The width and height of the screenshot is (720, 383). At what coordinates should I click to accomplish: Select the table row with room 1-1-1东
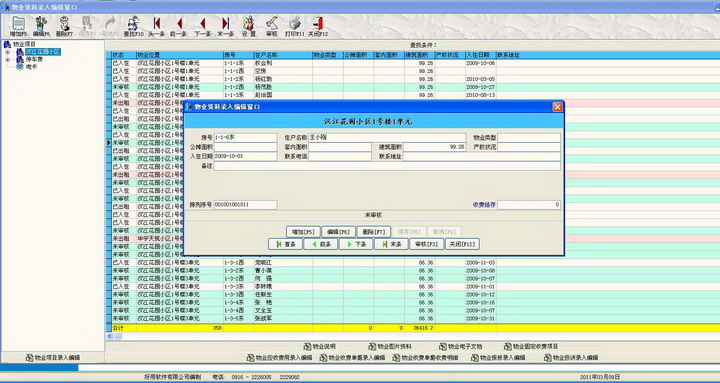(x=413, y=63)
